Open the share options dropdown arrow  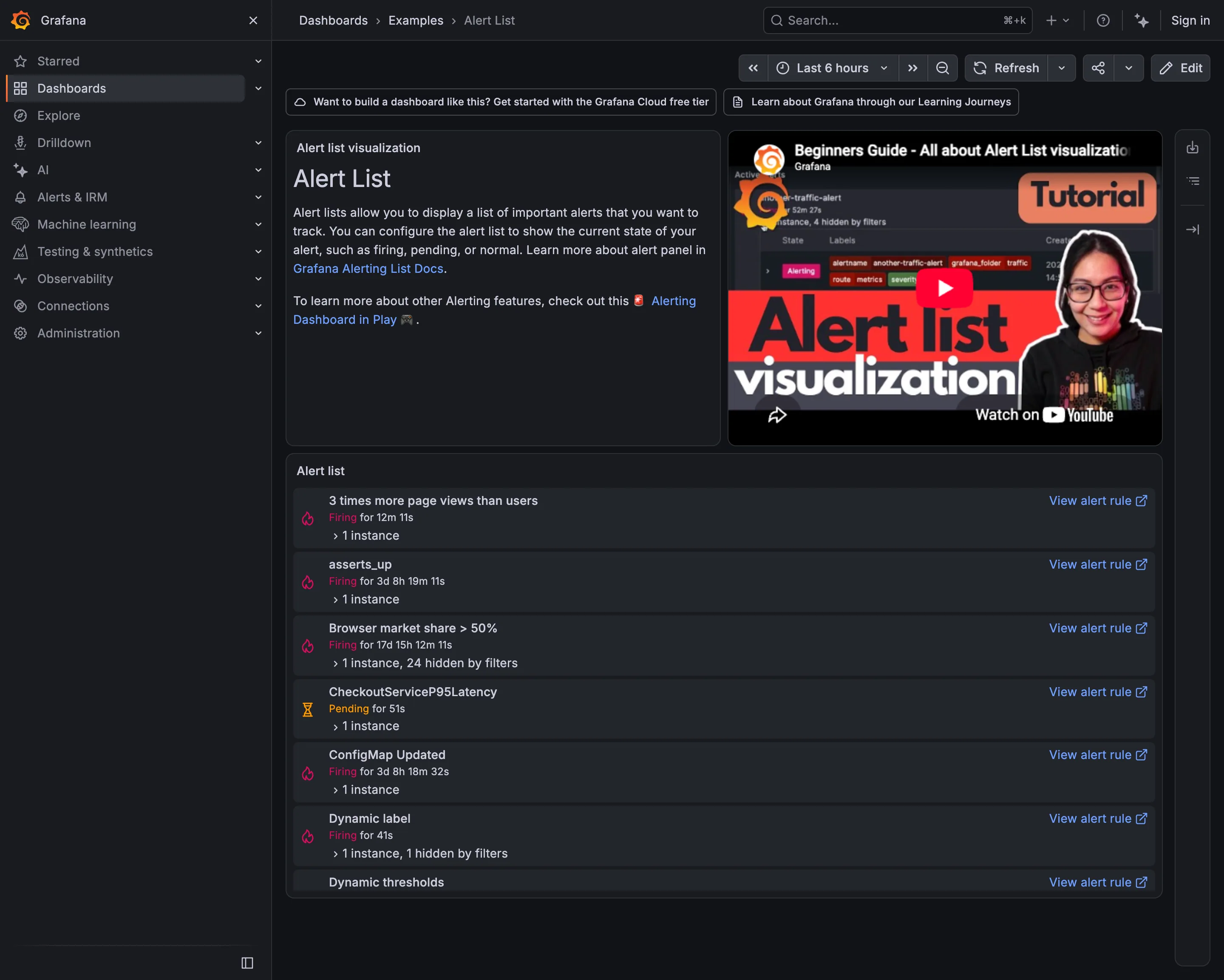(1129, 68)
